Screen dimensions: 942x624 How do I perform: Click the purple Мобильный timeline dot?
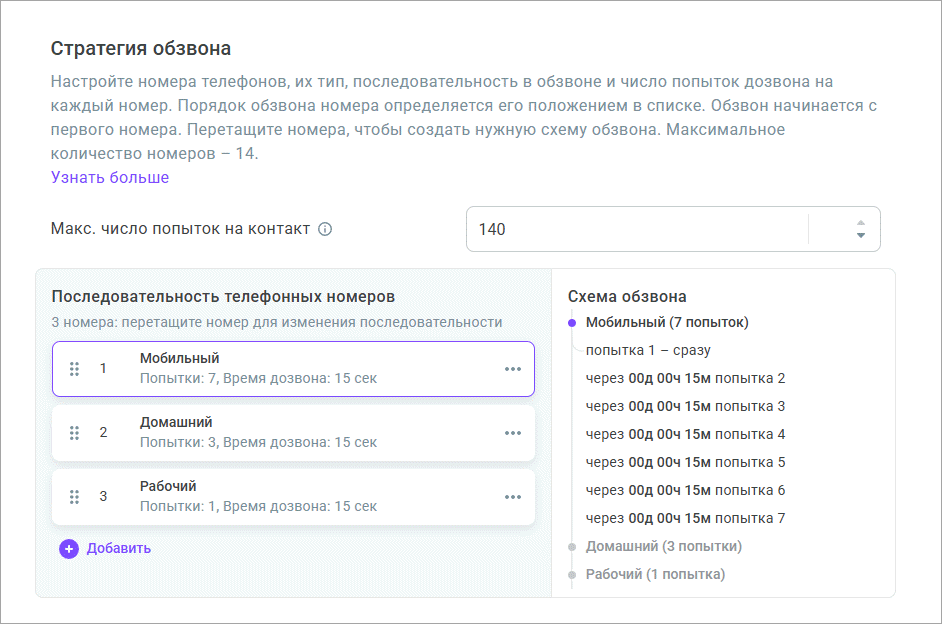click(x=572, y=323)
